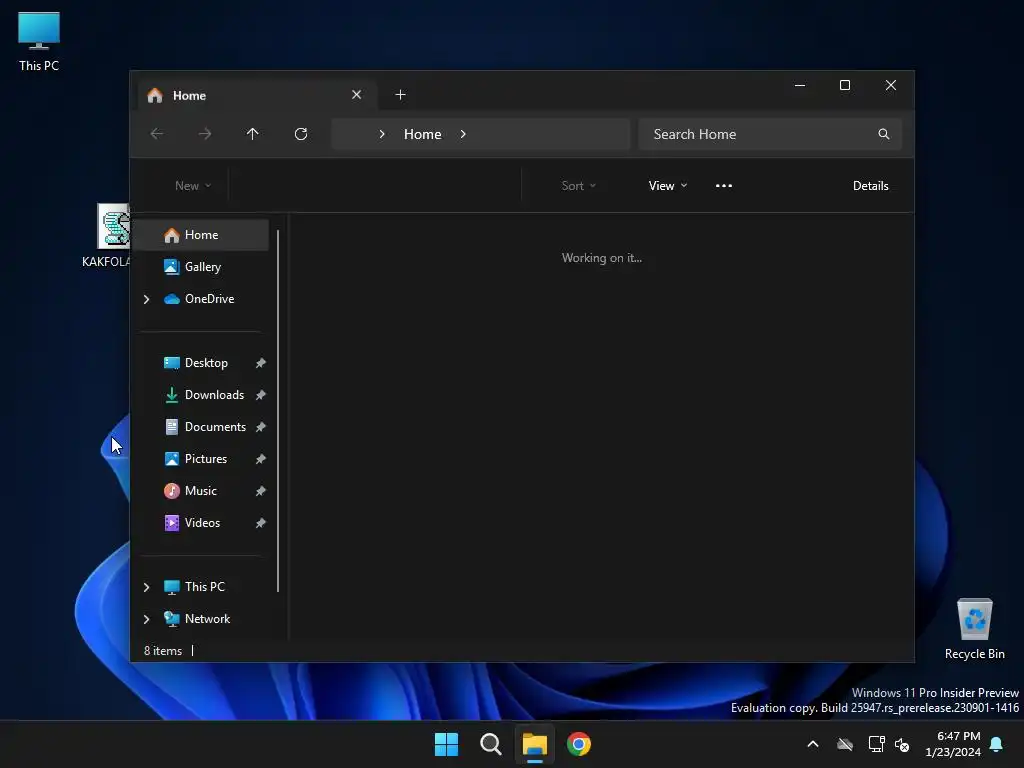Go up one folder level arrow
1024x768 pixels.
tap(253, 134)
